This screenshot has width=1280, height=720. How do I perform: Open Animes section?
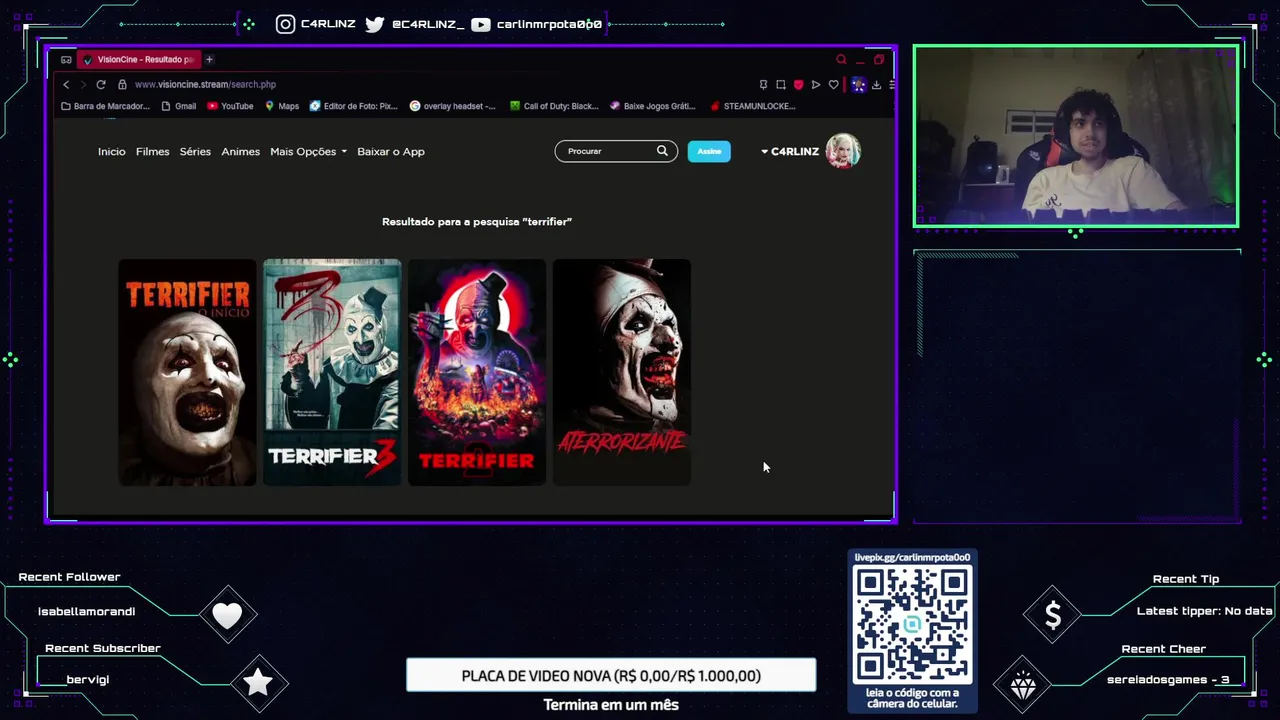240,152
